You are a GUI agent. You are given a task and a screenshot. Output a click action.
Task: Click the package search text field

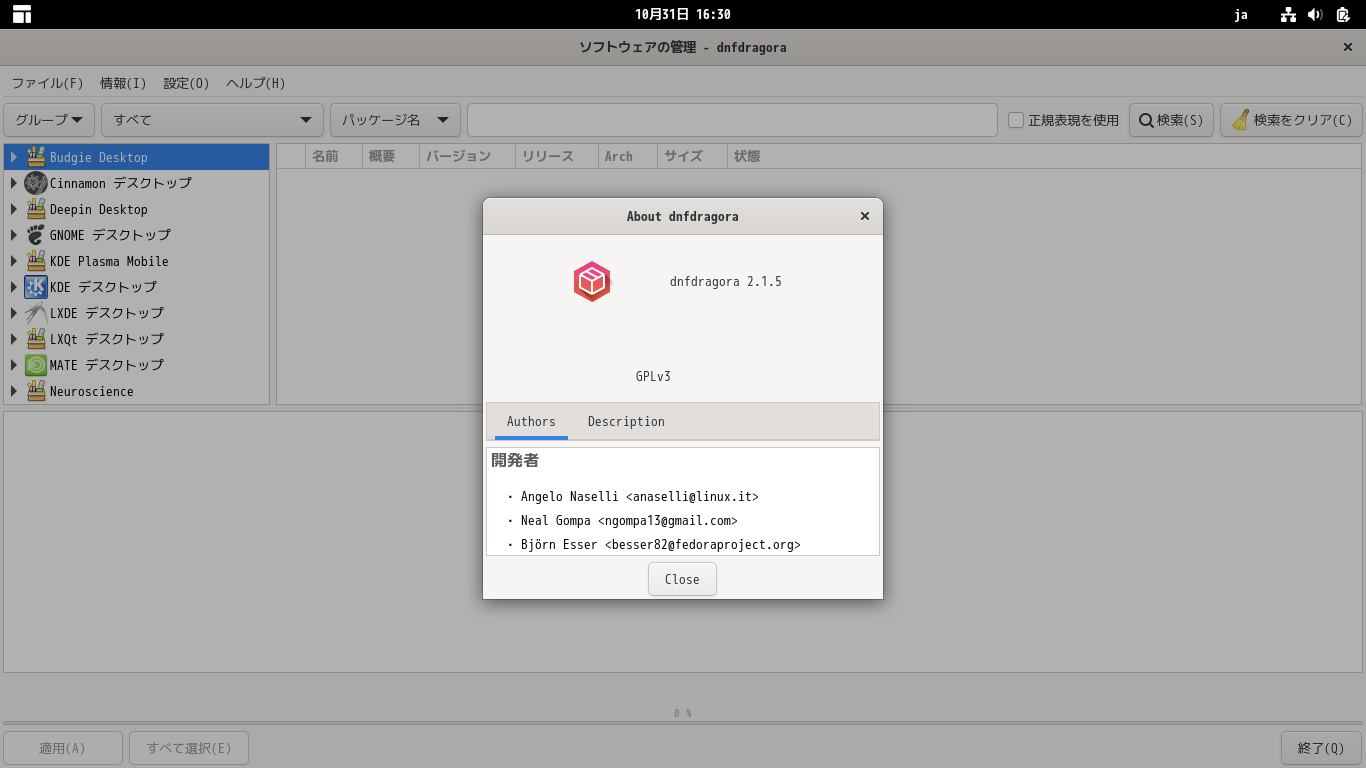732,120
